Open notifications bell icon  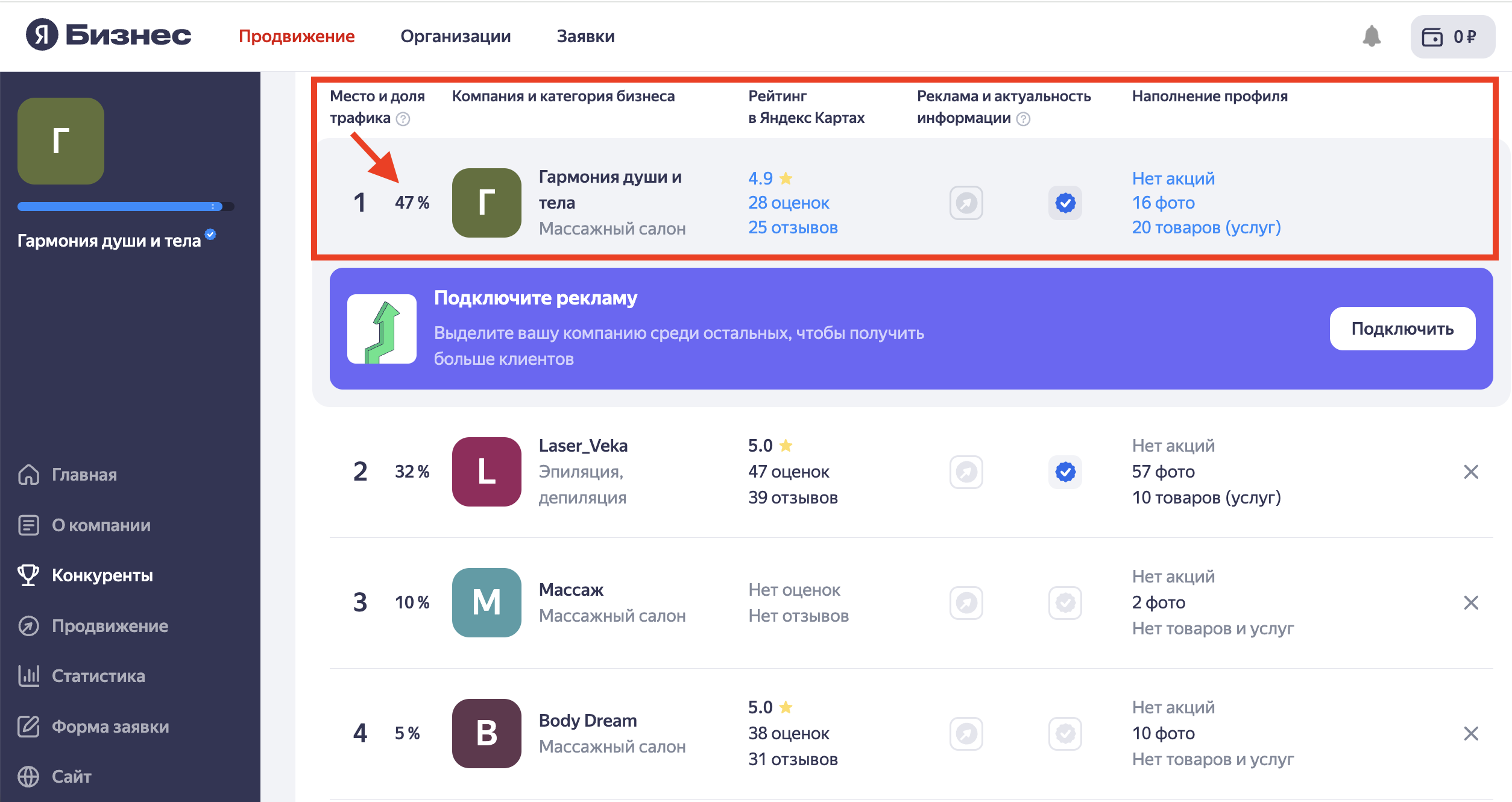[1373, 36]
